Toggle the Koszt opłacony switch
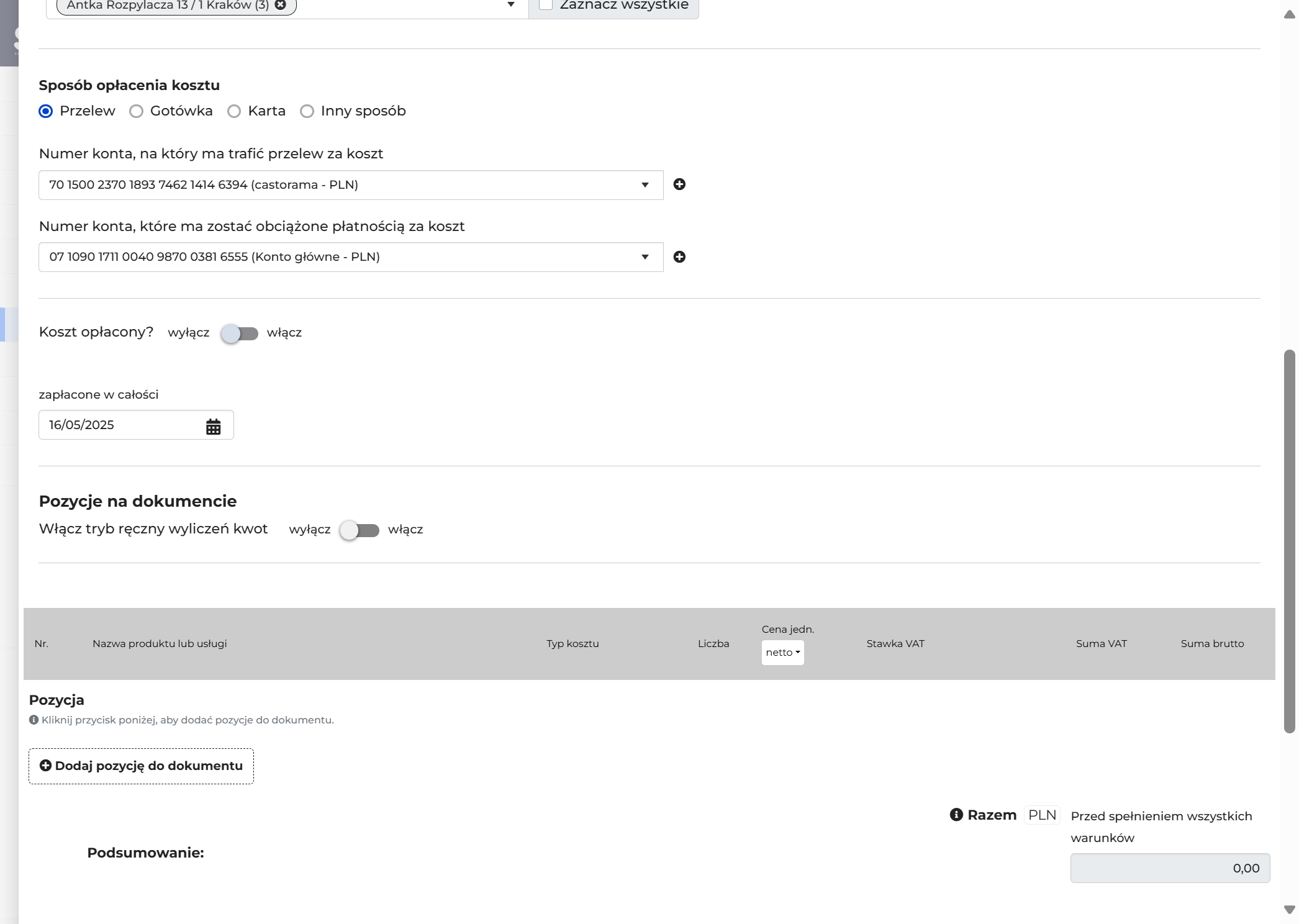 pyautogui.click(x=240, y=333)
